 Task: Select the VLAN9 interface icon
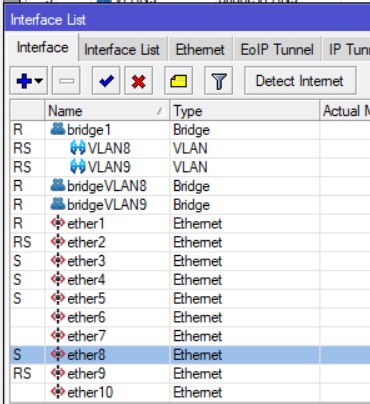click(x=78, y=167)
